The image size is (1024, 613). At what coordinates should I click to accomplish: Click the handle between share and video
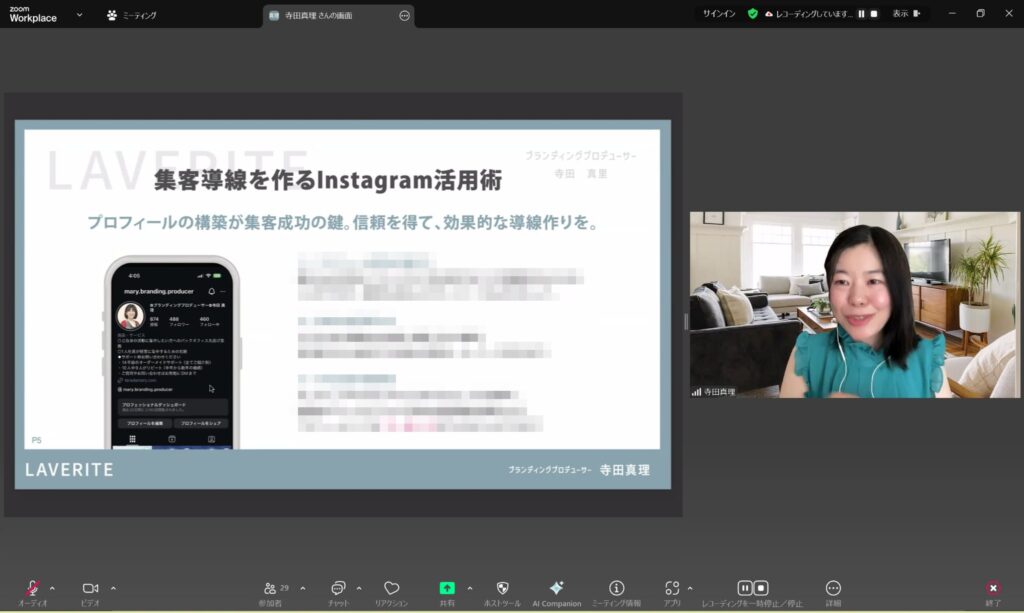coord(686,321)
